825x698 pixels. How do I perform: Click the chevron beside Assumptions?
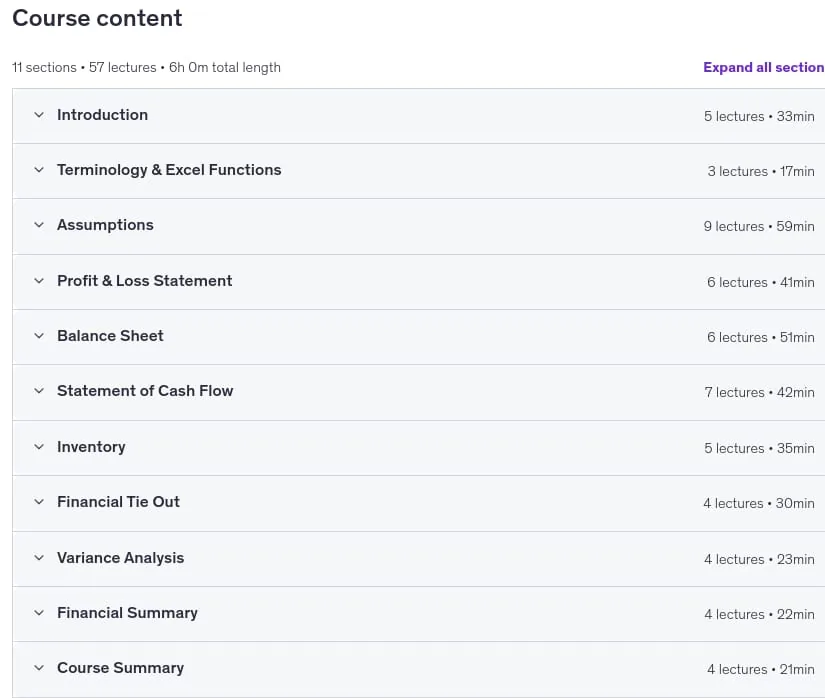39,225
